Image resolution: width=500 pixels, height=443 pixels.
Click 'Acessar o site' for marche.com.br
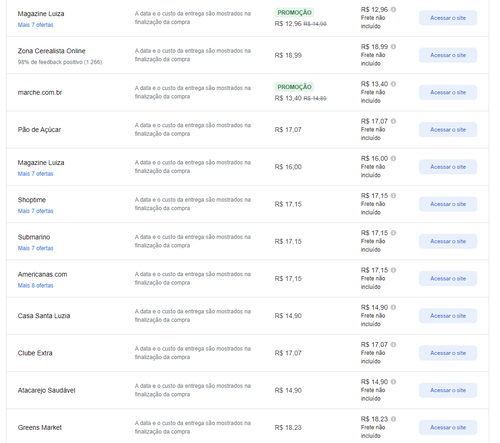pos(448,92)
